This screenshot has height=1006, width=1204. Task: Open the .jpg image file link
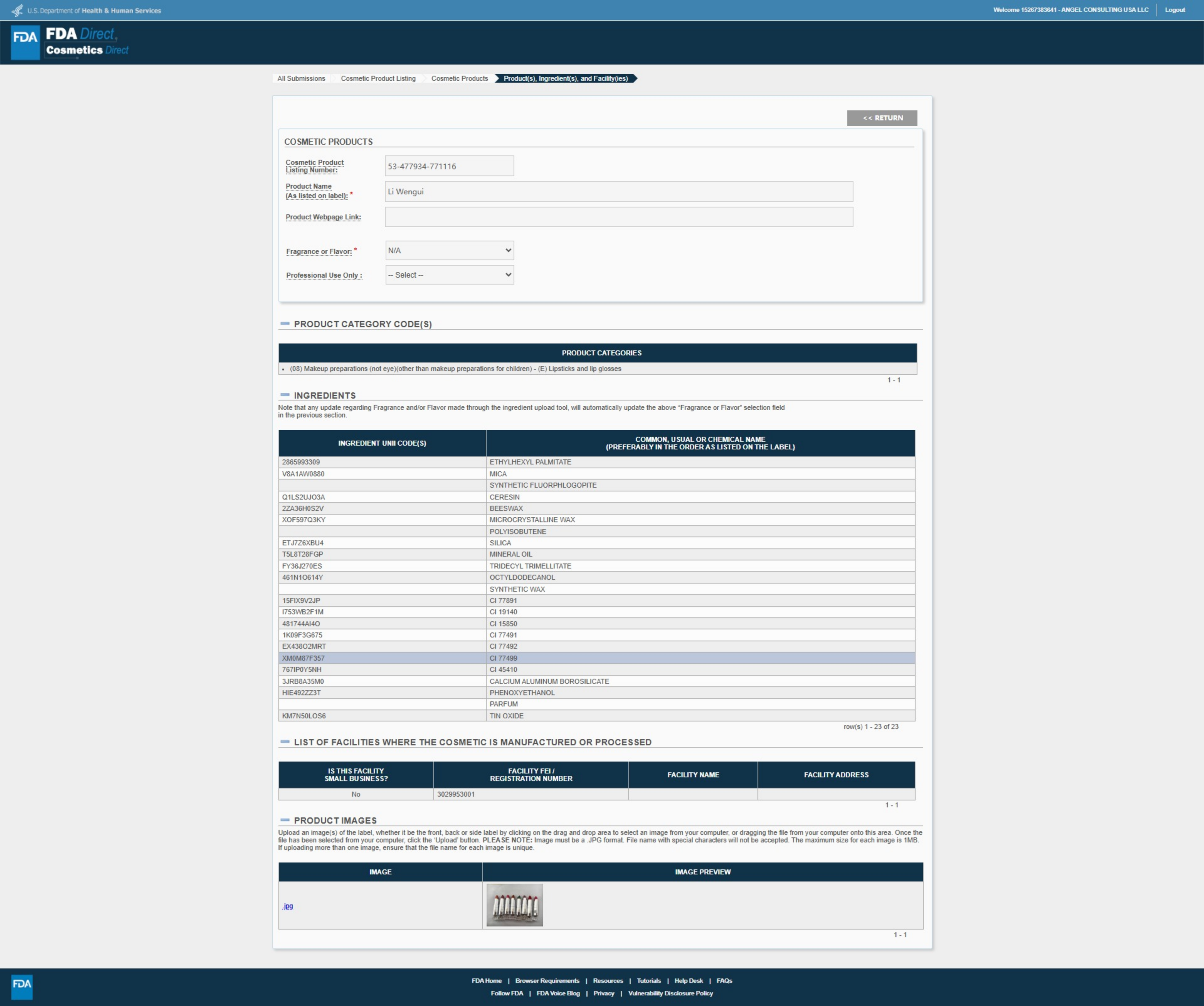click(x=288, y=906)
